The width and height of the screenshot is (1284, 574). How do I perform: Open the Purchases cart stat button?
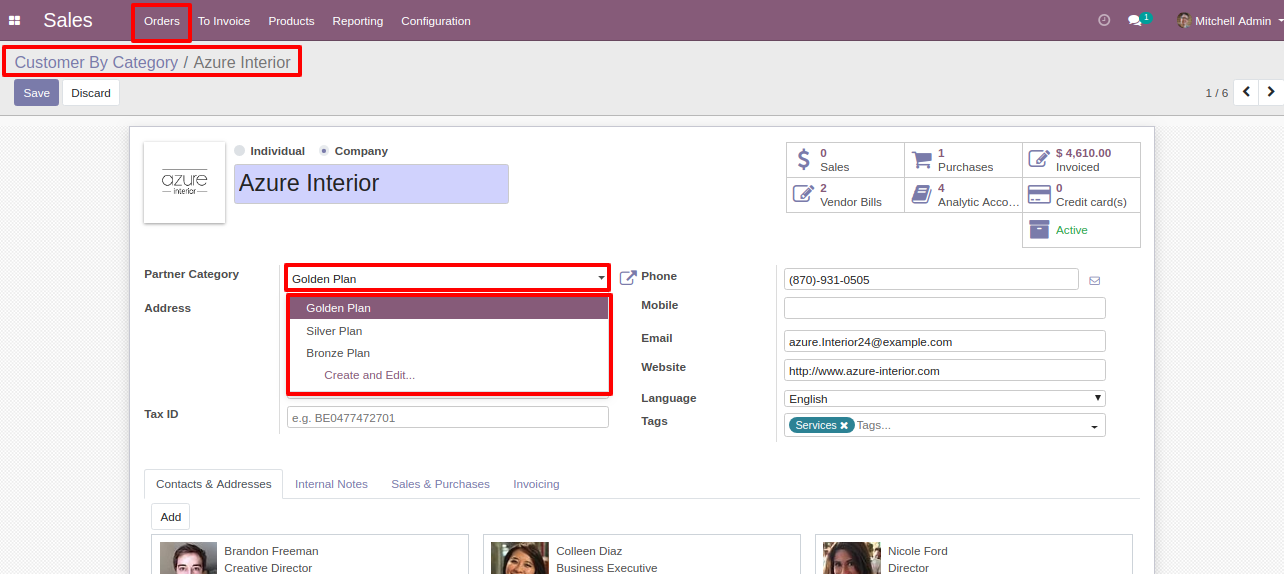coord(964,160)
